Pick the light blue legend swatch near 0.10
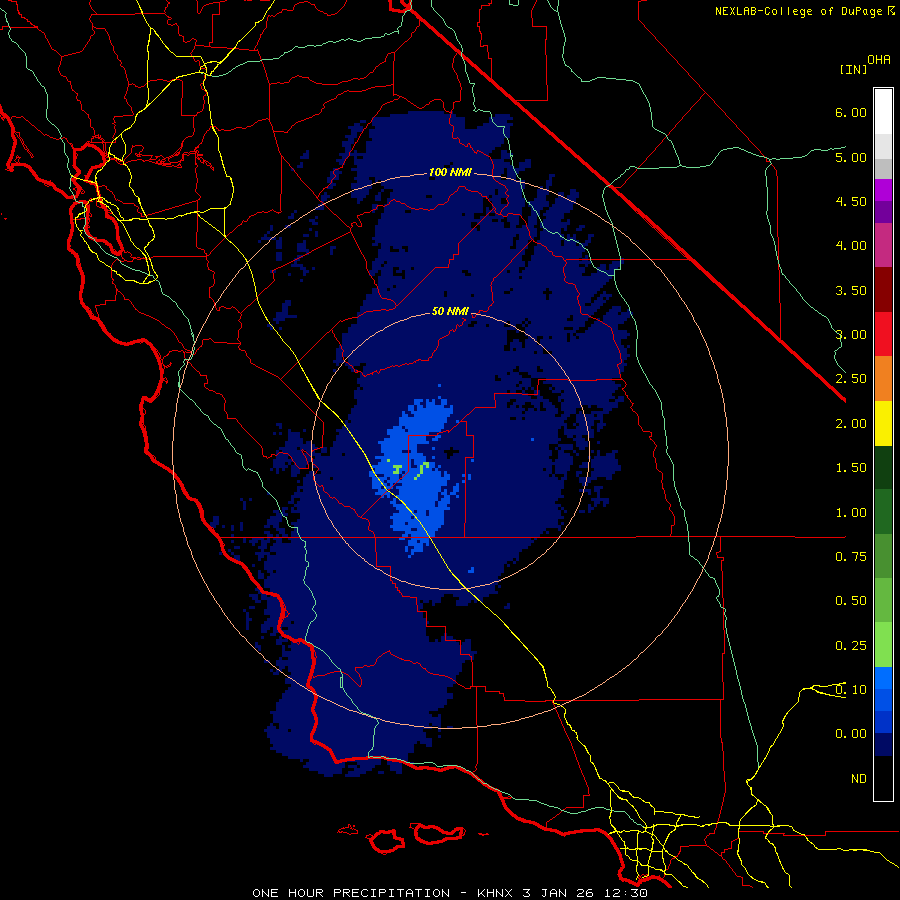The width and height of the screenshot is (900, 900). 883,678
